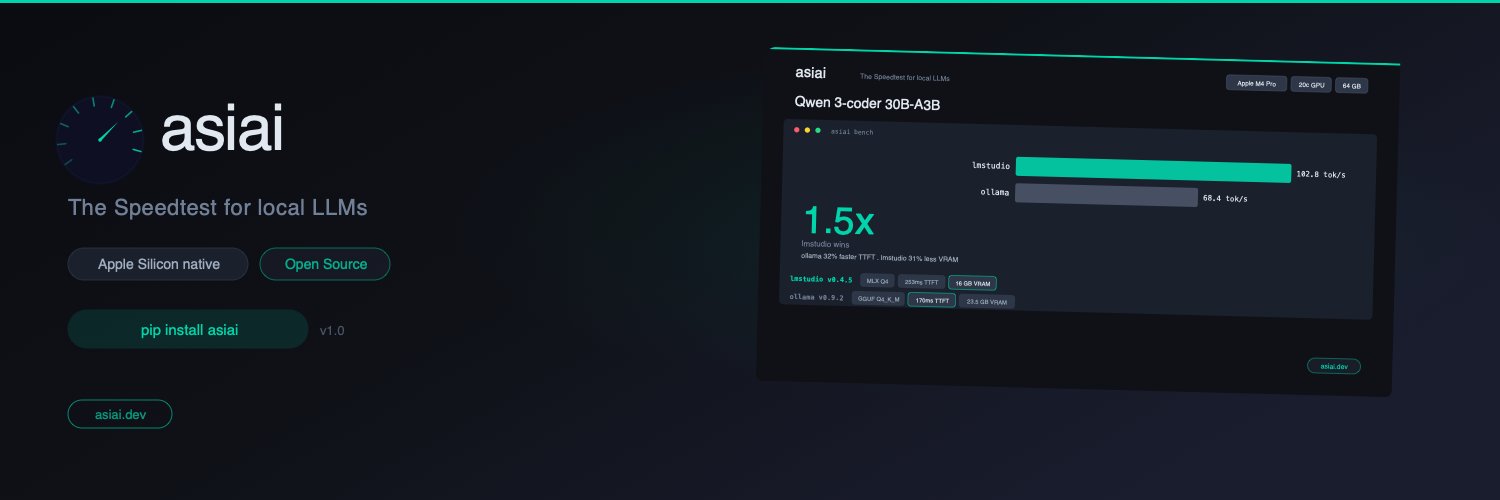Click the 170ms TTFT tag

coord(931,299)
